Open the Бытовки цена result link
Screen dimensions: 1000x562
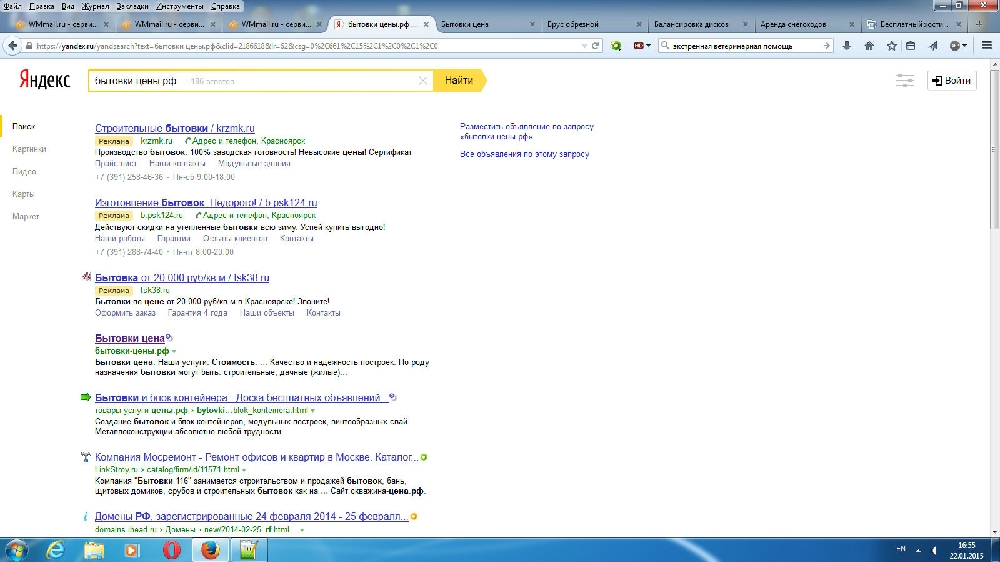click(x=129, y=338)
